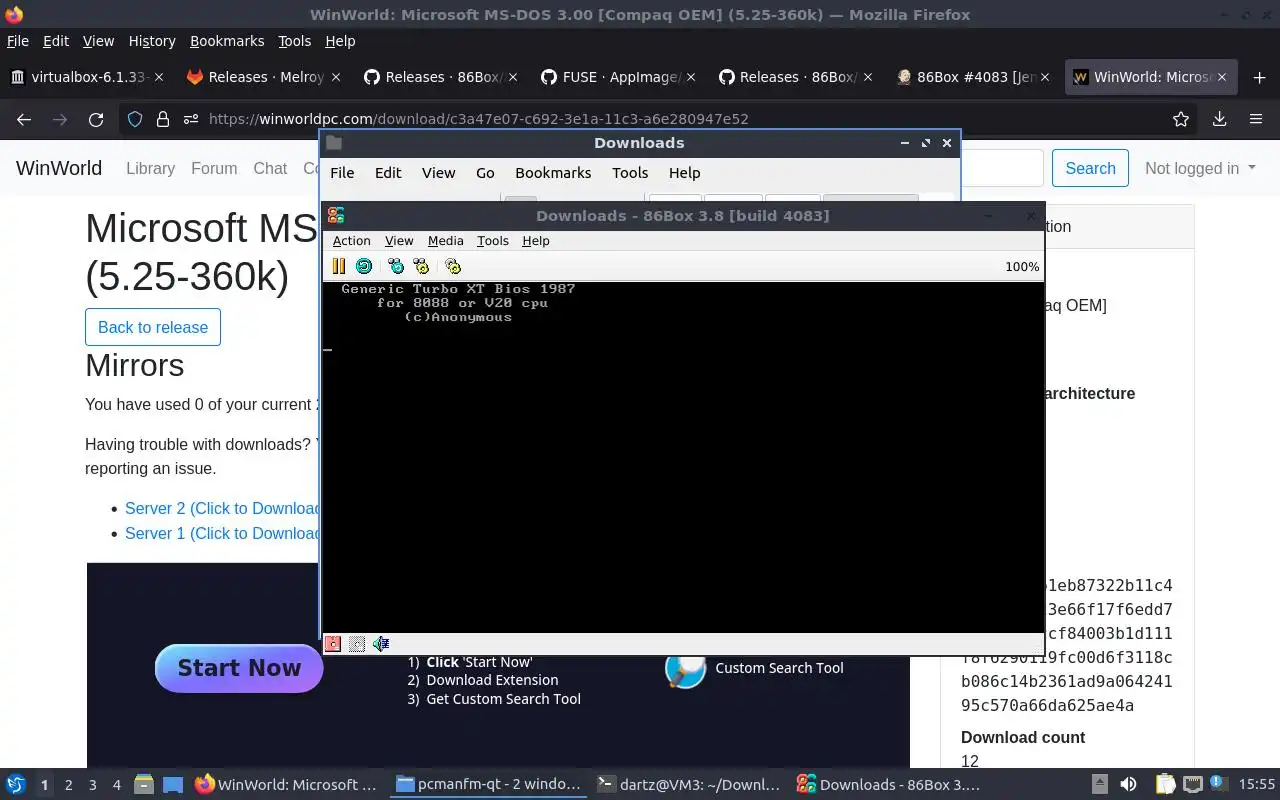Switch to the Releases · Melroy tab
The width and height of the screenshot is (1280, 800).
(265, 77)
